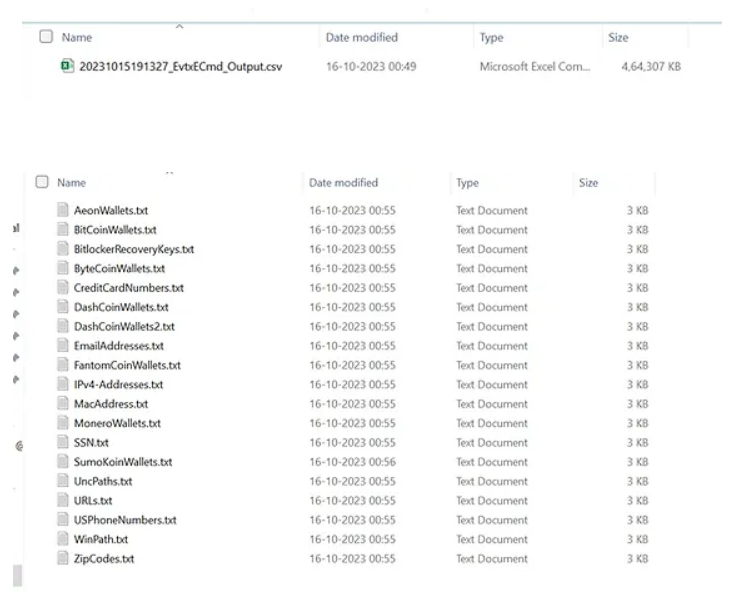Tick the select-all checkbox in the lower file list
The height and width of the screenshot is (607, 731).
tap(42, 183)
